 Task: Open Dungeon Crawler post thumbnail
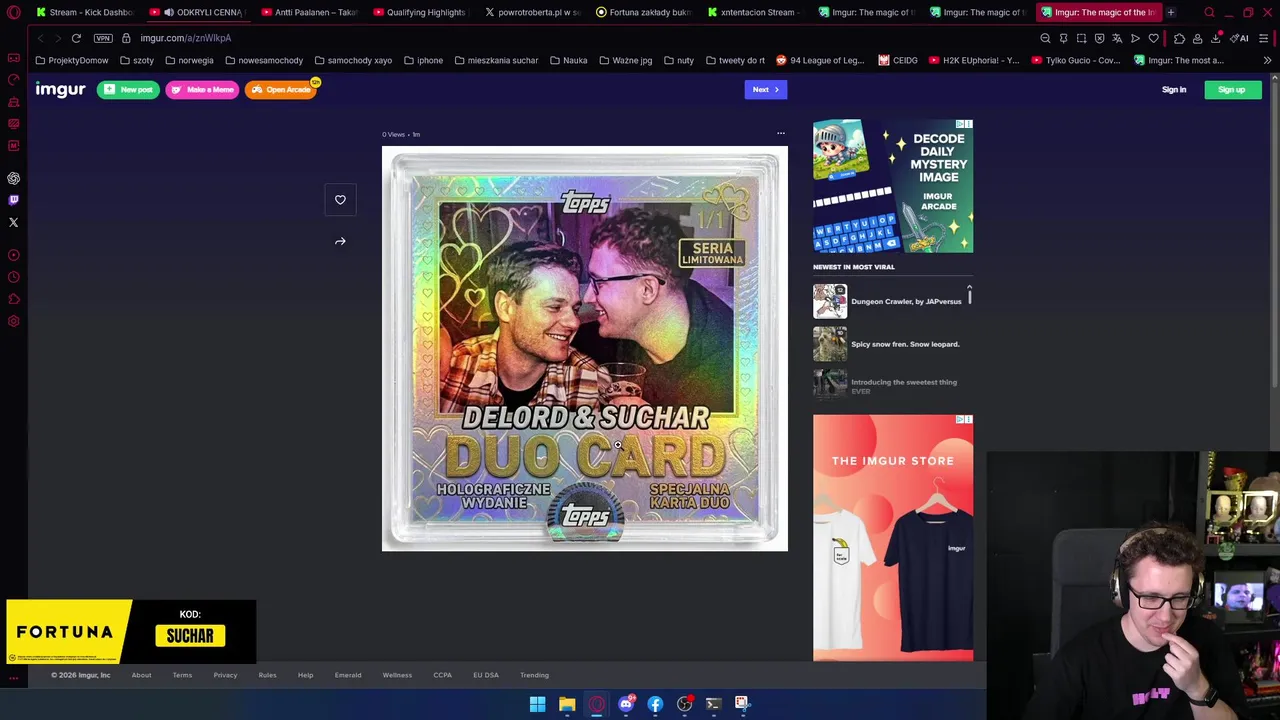tap(830, 301)
